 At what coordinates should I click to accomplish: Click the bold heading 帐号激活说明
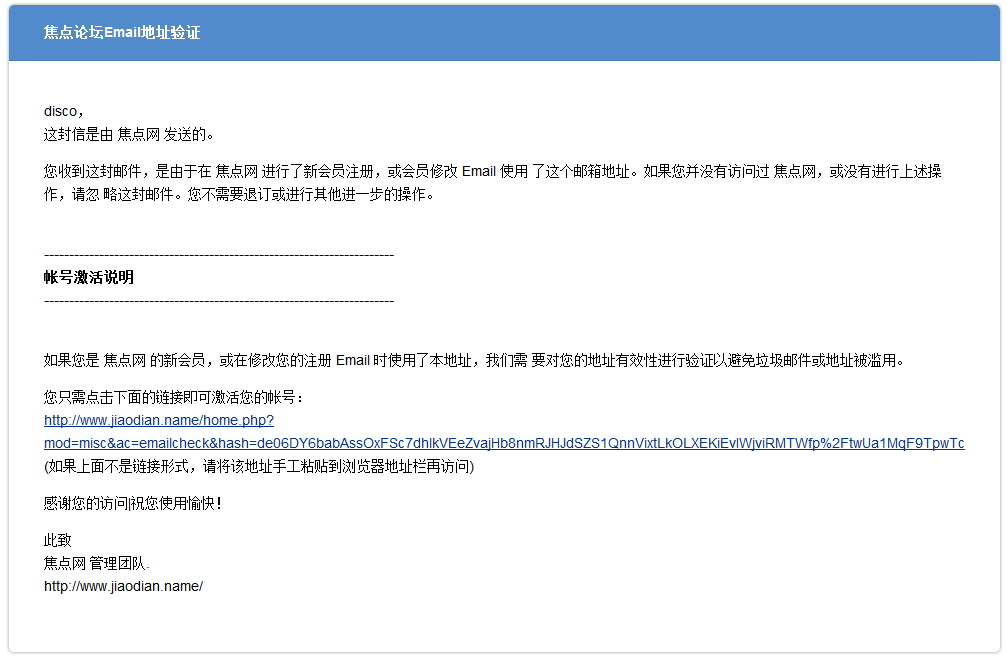click(89, 277)
